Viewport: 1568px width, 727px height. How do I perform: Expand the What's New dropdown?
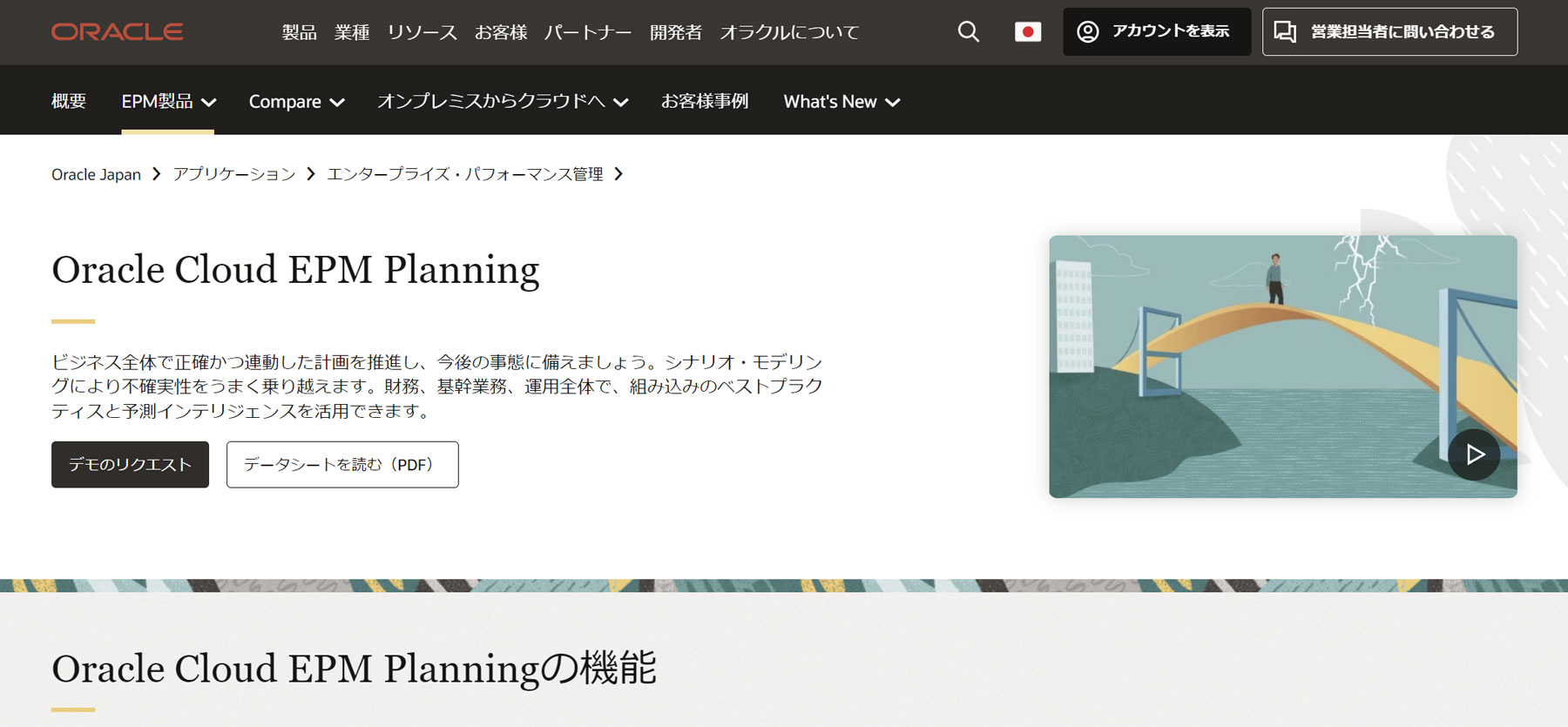[x=841, y=102]
